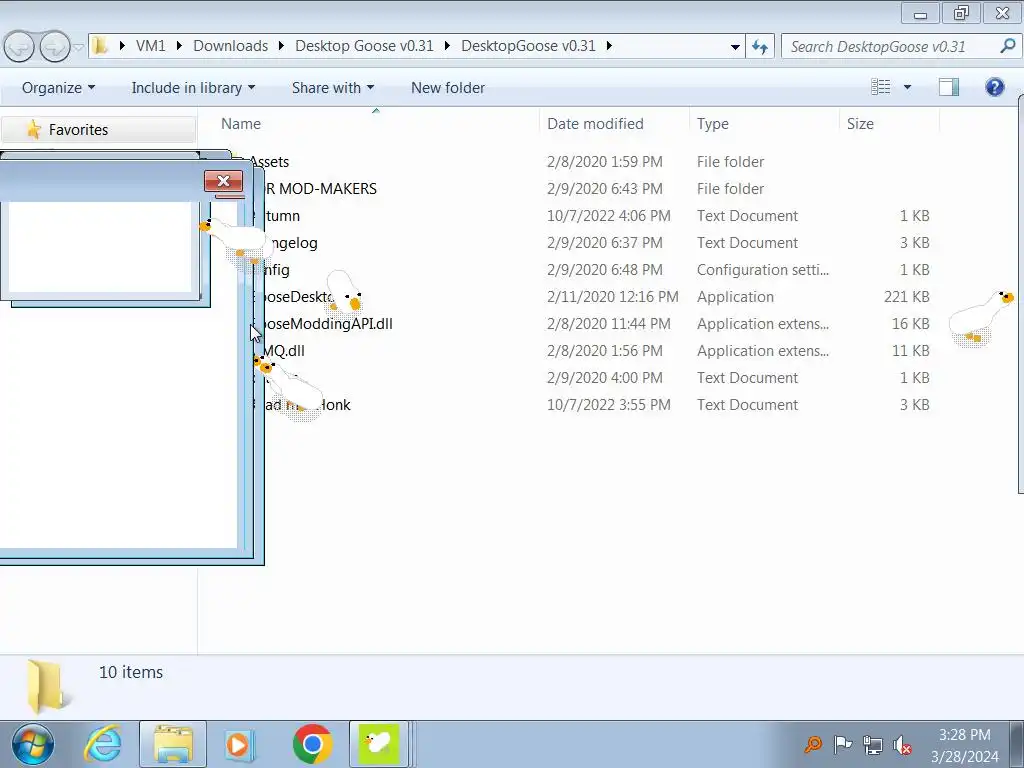Click the magnifier icon in system tray
Viewport: 1024px width, 768px height.
click(813, 744)
